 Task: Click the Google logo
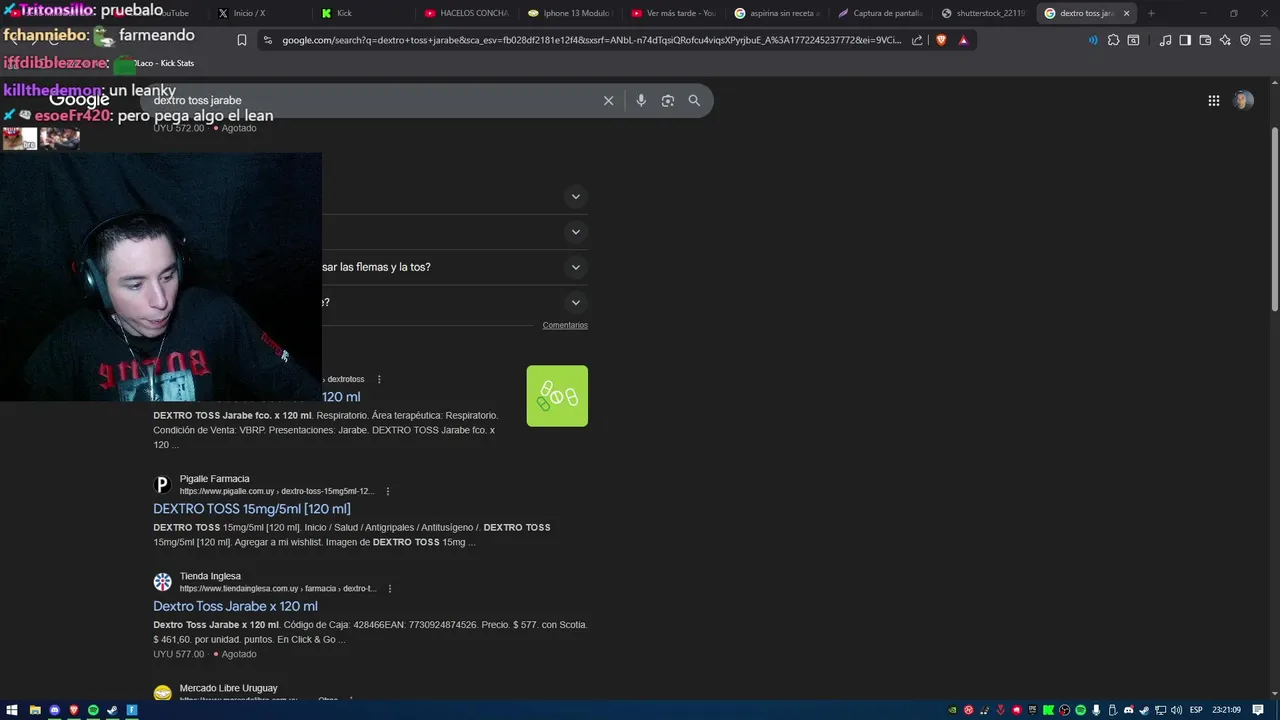[x=79, y=100]
